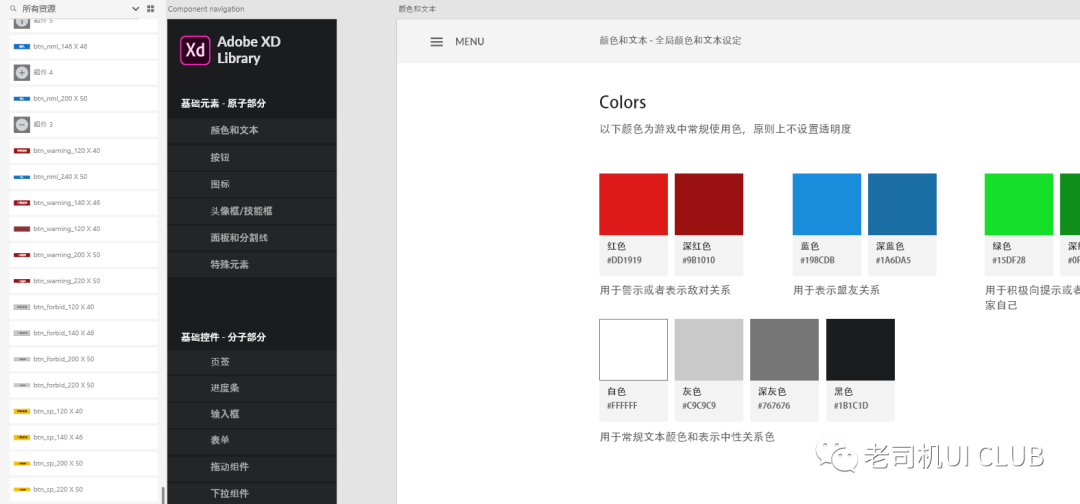Viewport: 1080px width, 504px height.
Task: Select the btn_sp_120 X 40 component
Action: pyautogui.click(x=83, y=411)
